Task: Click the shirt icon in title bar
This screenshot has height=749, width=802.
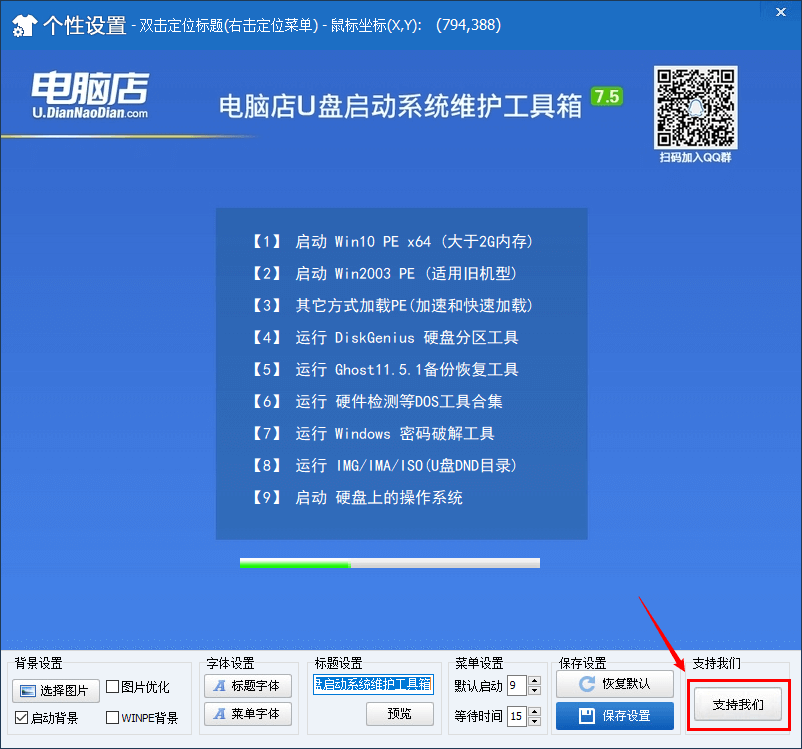Action: click(20, 24)
